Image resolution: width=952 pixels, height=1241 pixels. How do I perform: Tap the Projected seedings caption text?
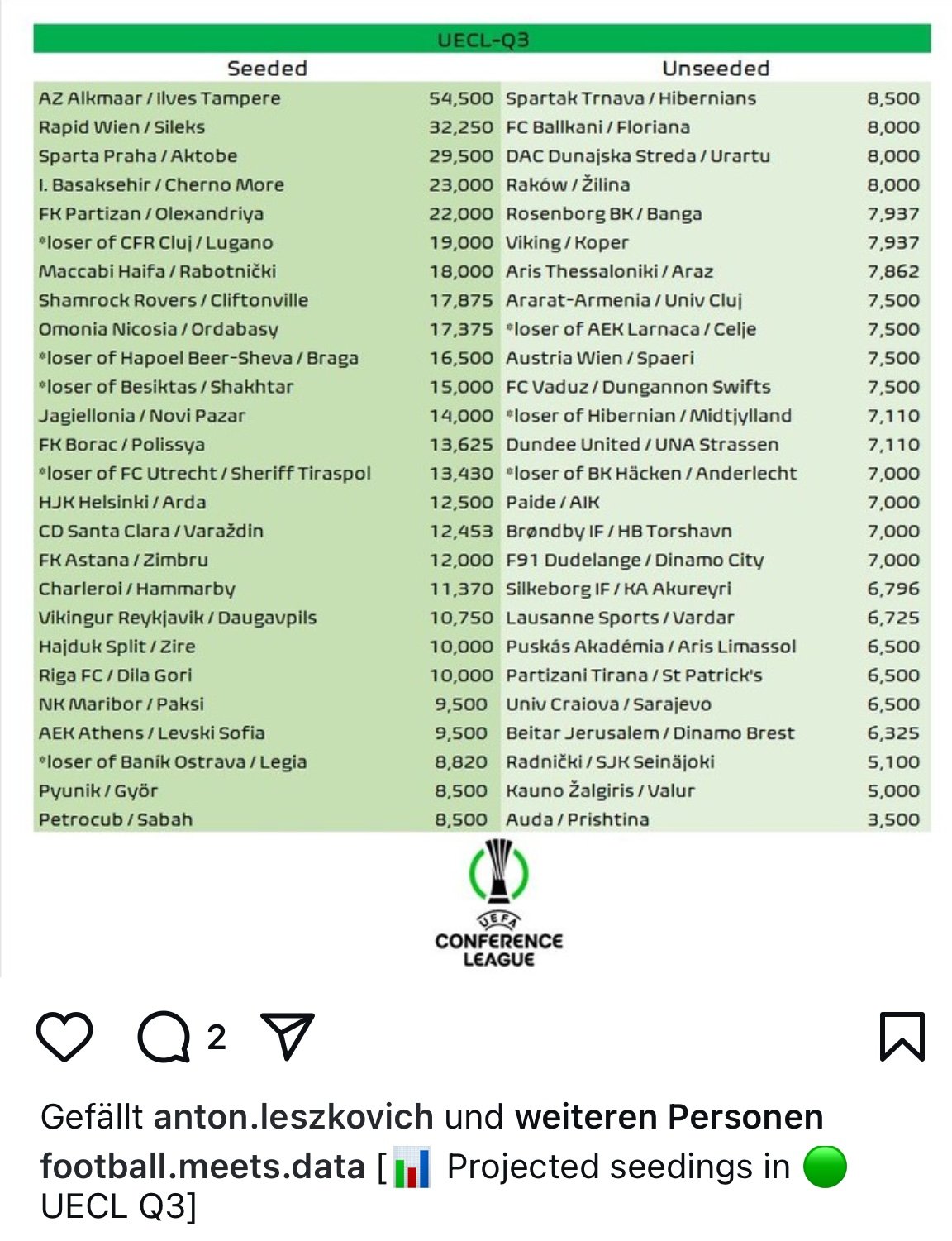pyautogui.click(x=618, y=1167)
